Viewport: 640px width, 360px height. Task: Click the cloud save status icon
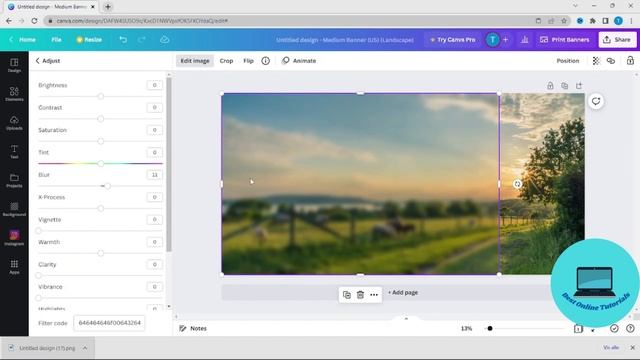(164, 40)
